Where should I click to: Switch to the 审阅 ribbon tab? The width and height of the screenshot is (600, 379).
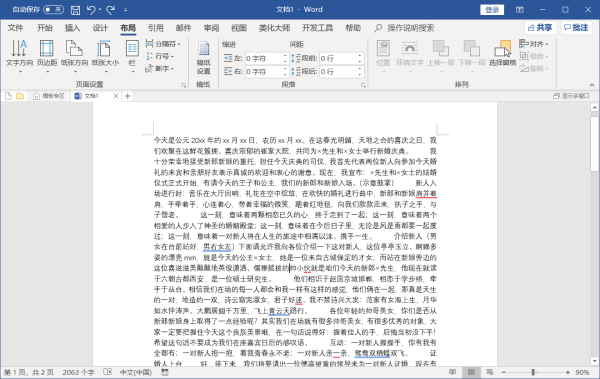point(211,28)
